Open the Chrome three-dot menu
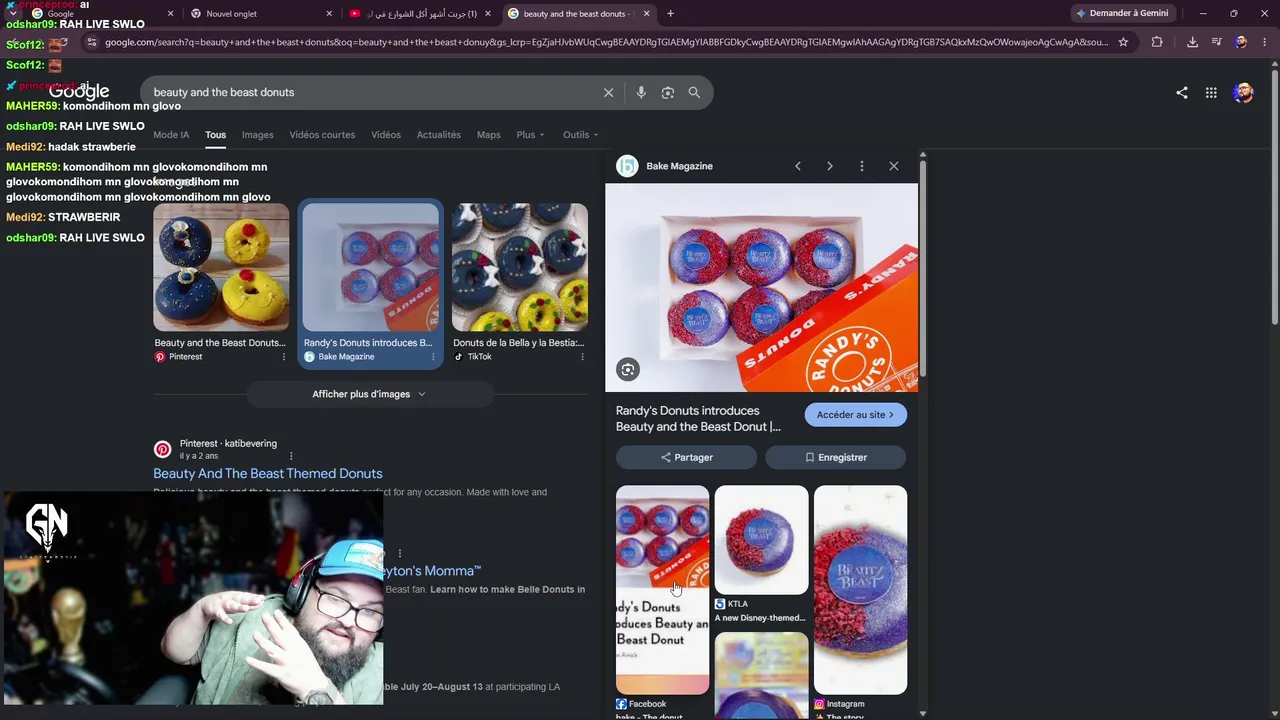This screenshot has height=720, width=1280. (1264, 42)
